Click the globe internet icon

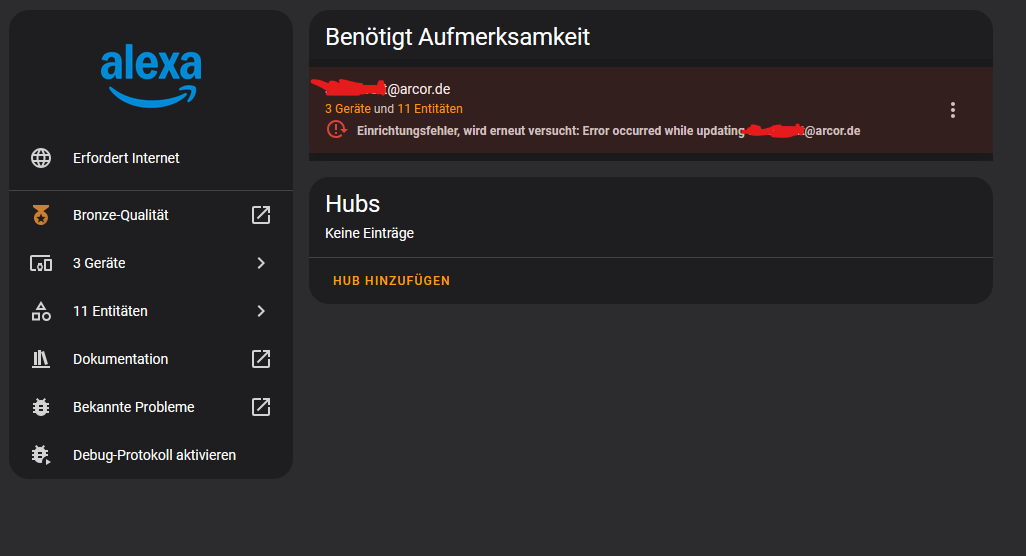(x=41, y=158)
